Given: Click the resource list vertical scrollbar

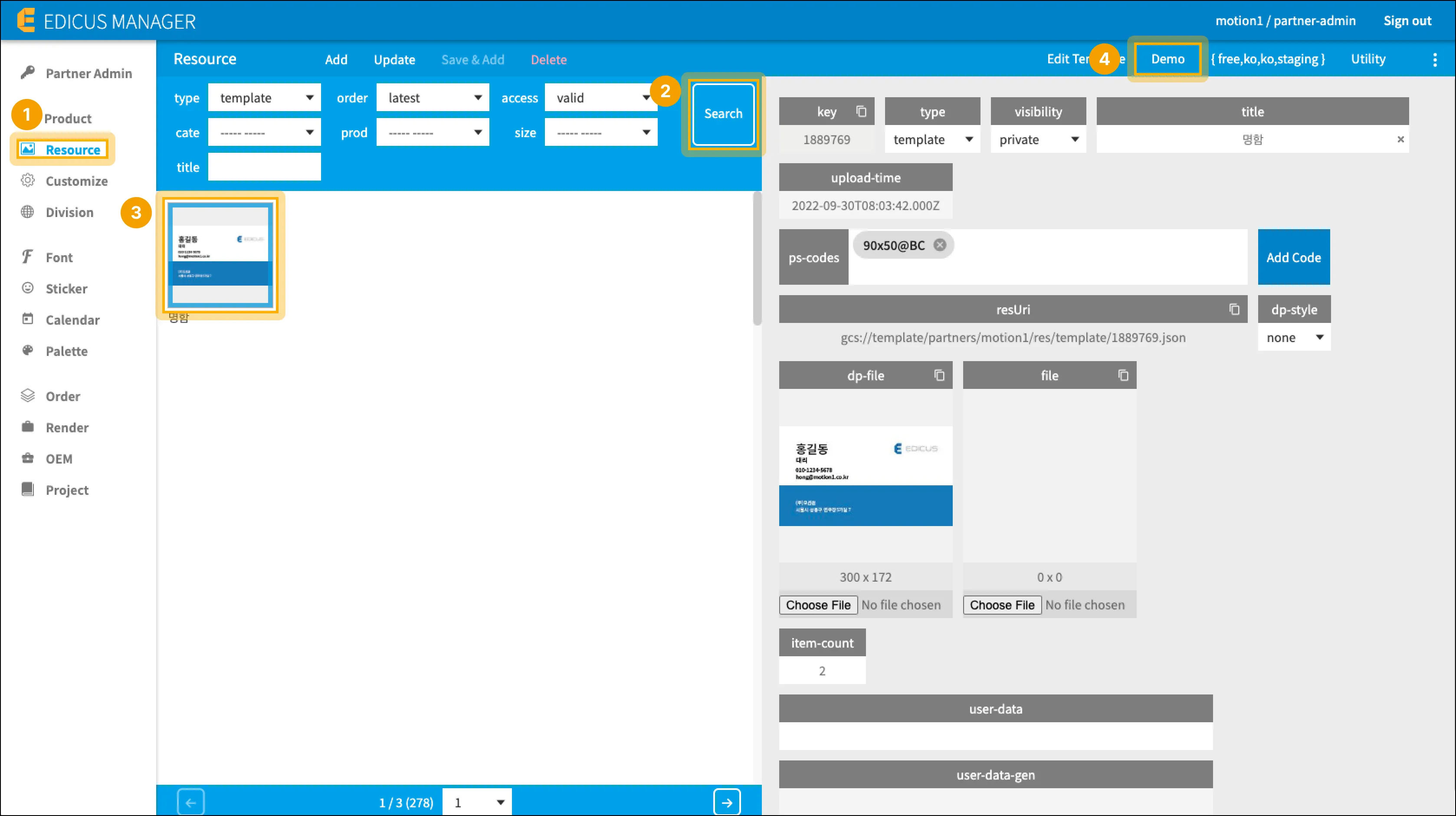Looking at the screenshot, I should [x=758, y=258].
